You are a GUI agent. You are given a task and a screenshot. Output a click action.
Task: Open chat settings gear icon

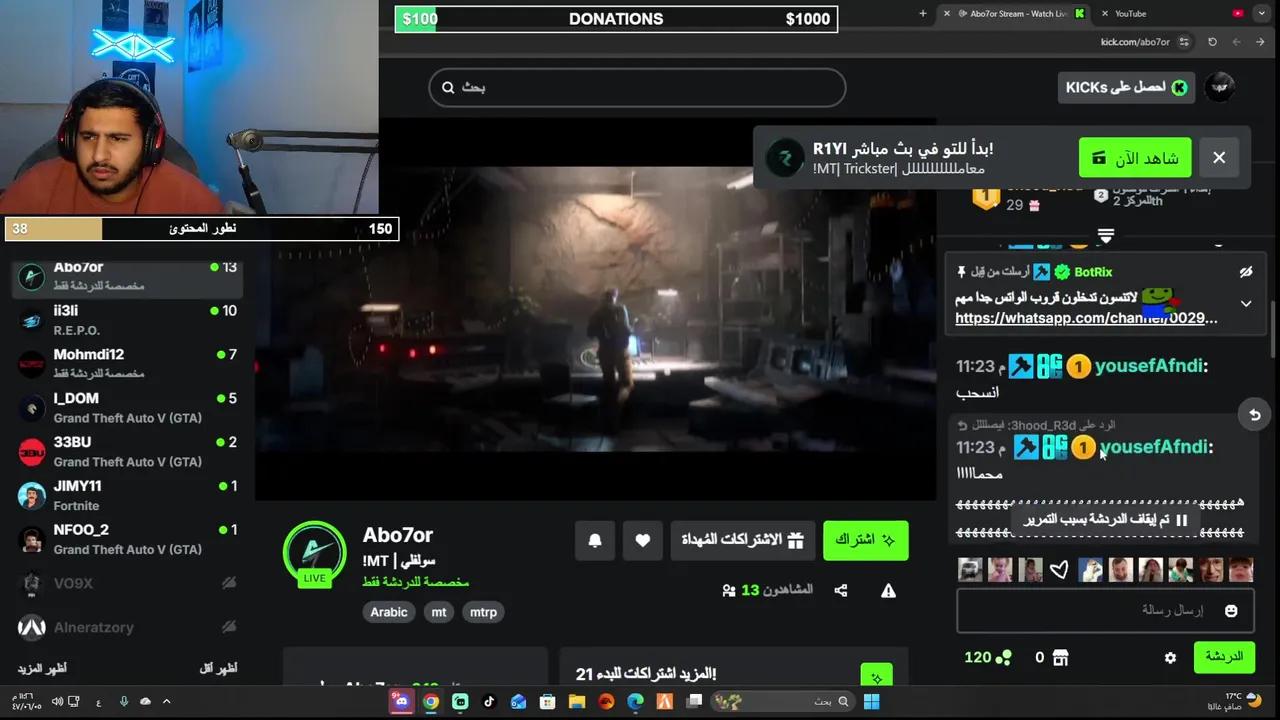pos(1170,658)
